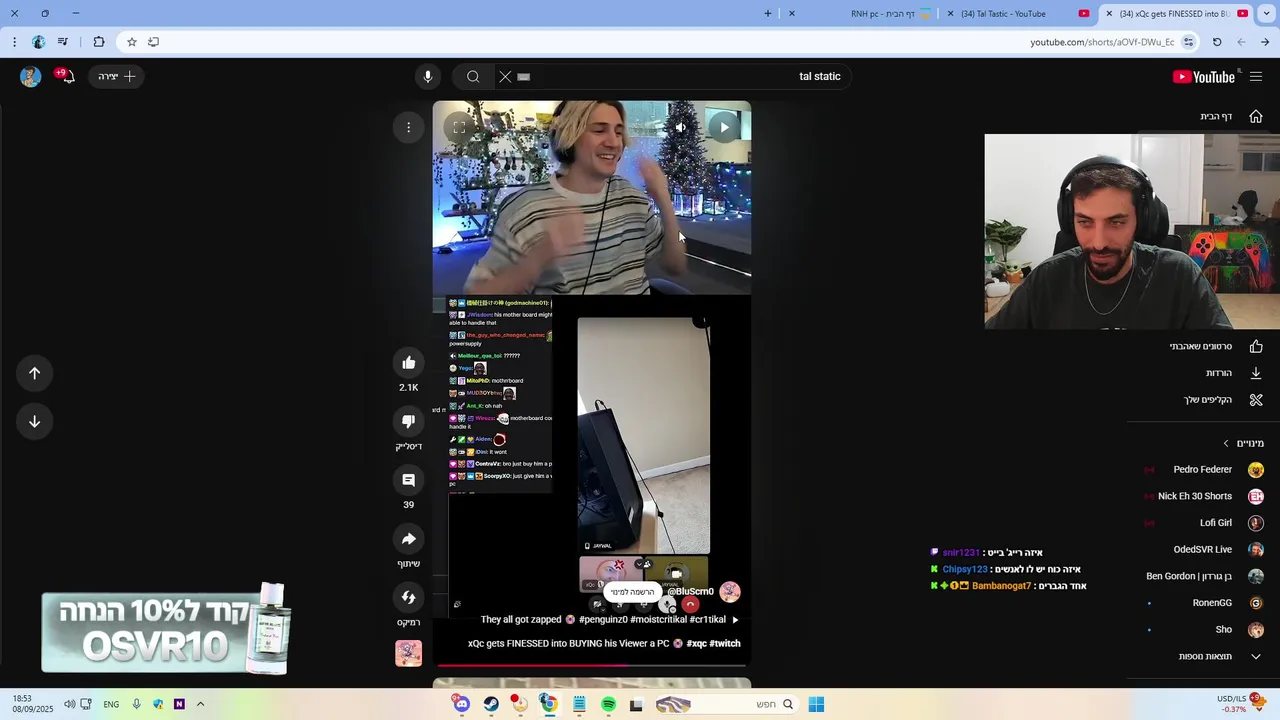Open the sound thumbnail below remix
This screenshot has width=1280, height=720.
(408, 653)
